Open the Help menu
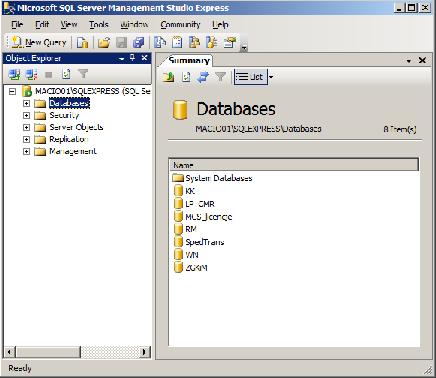Screen dimensions: 436x378 coord(220,24)
